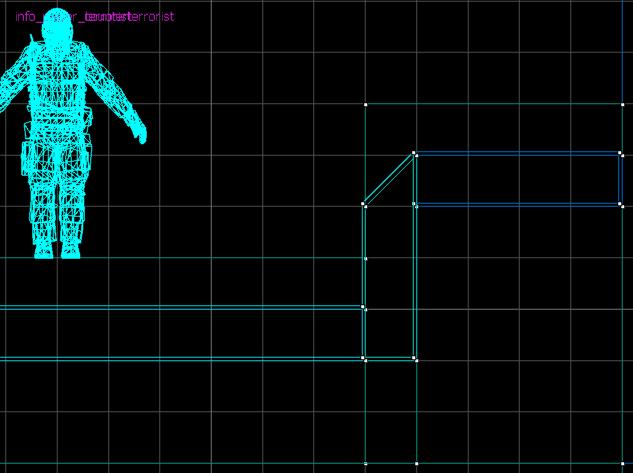Click the vertical brush's bottom-left corner vertex

point(364,358)
